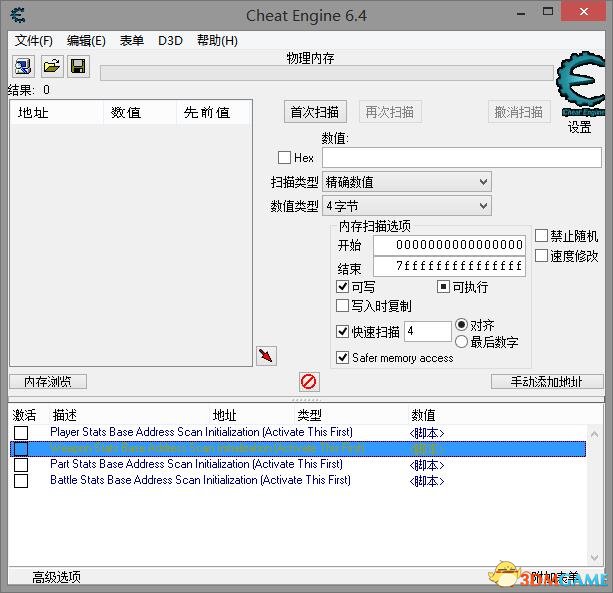Toggle Safer memory access checkbox

(342, 357)
